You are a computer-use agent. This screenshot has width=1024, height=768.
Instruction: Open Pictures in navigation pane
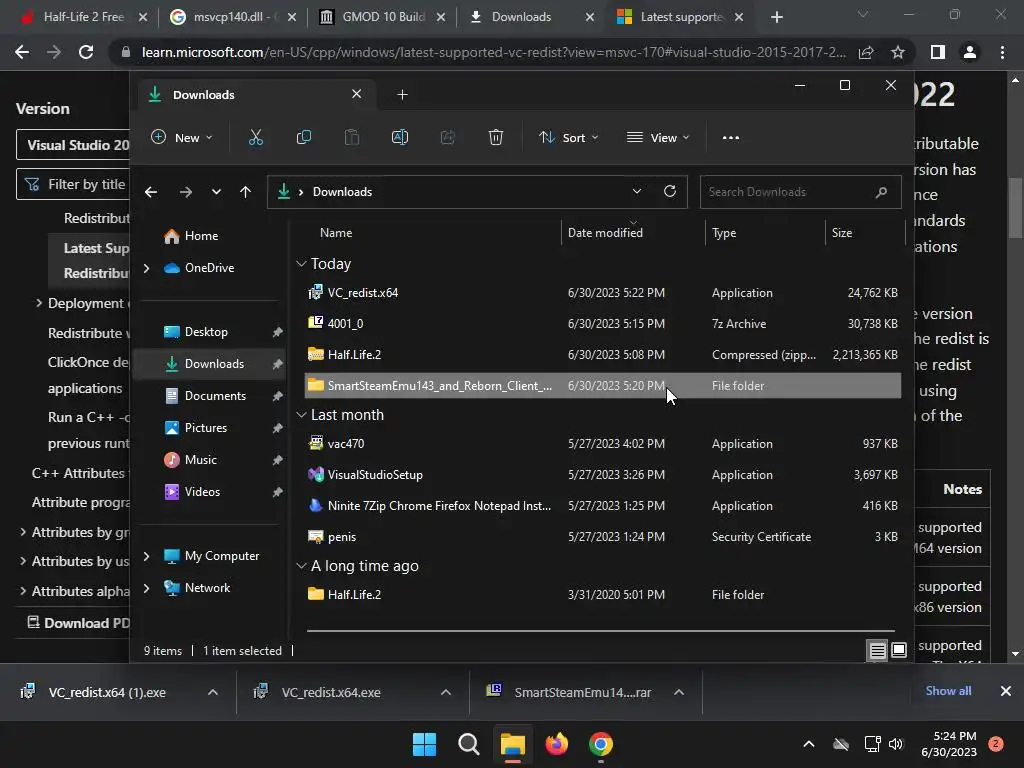206,428
